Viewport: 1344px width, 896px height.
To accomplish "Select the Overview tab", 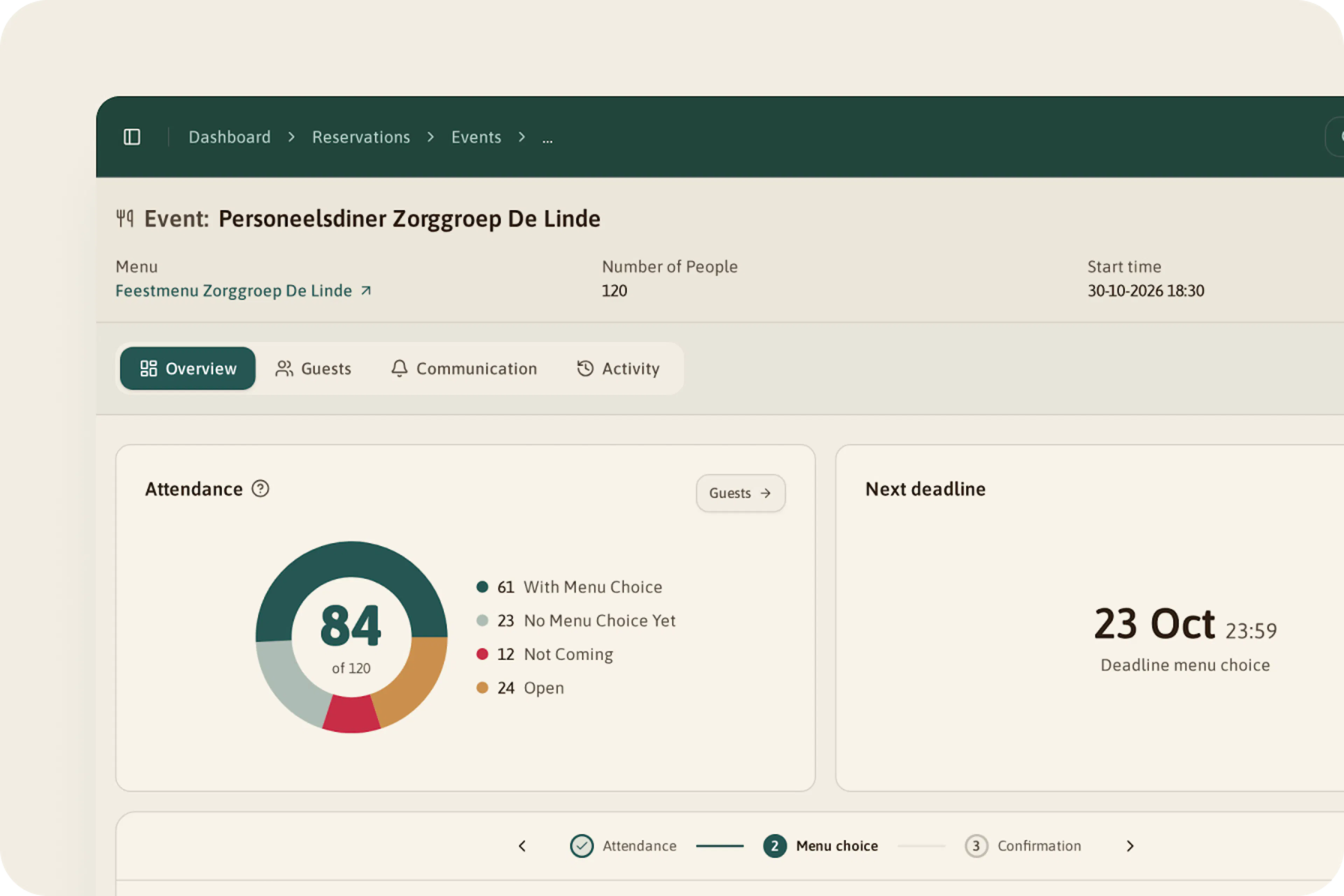I will coord(188,369).
